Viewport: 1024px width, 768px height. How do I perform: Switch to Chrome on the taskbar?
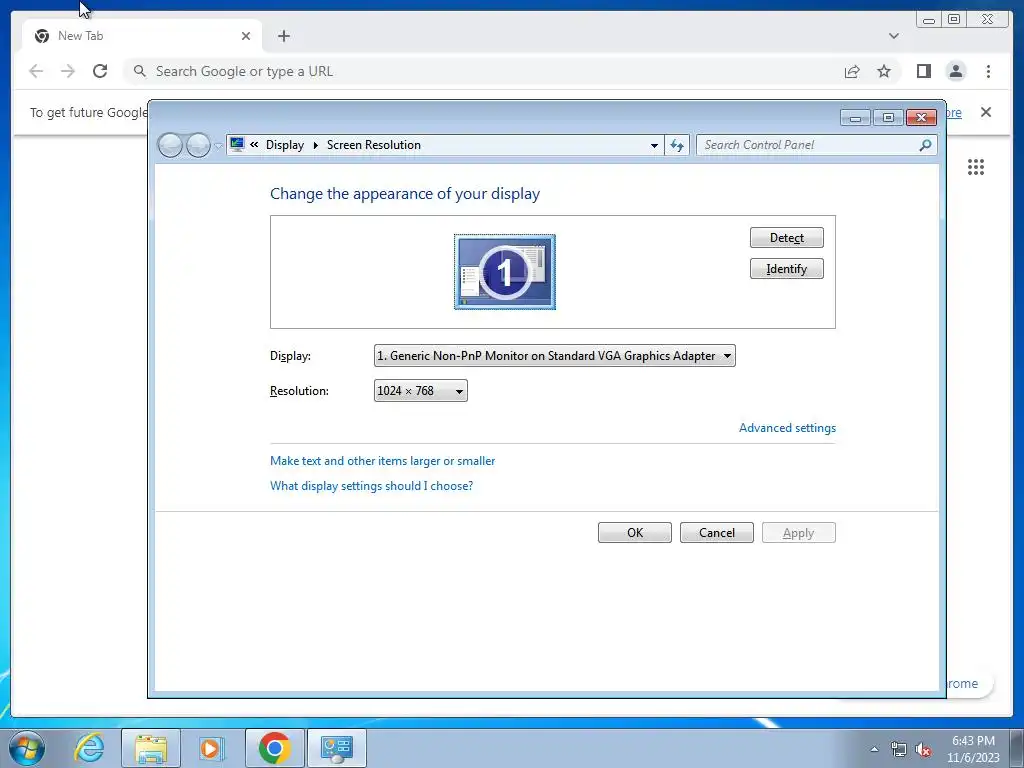(x=274, y=748)
